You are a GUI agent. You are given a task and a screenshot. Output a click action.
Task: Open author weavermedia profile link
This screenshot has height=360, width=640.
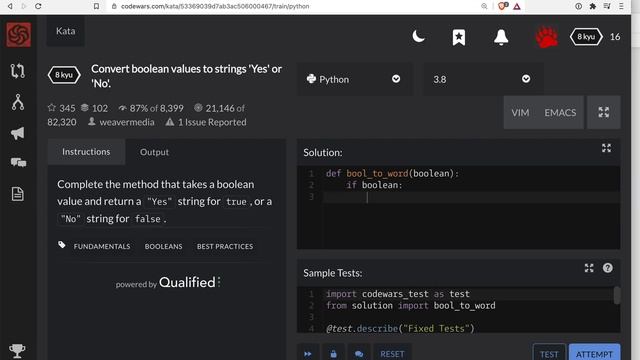click(x=127, y=122)
